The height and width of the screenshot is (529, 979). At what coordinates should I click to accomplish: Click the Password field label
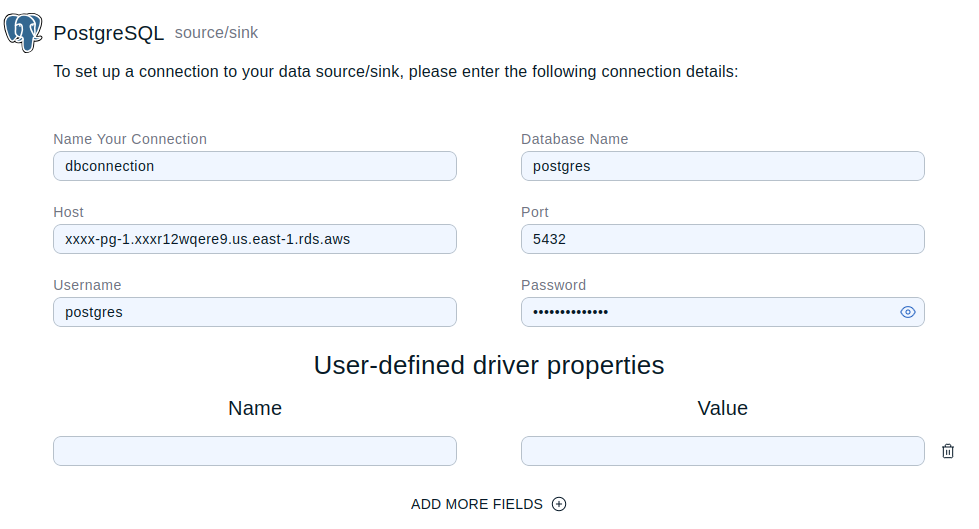tap(553, 285)
